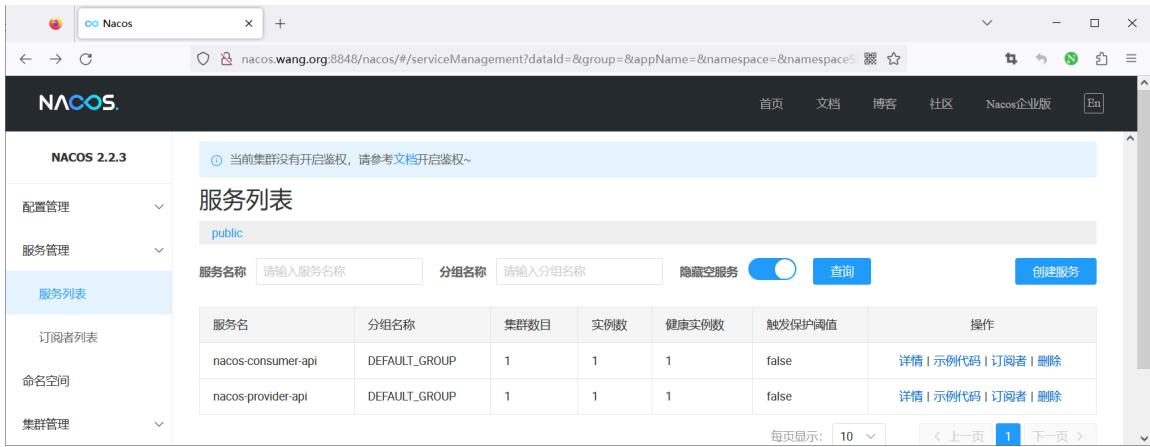Image resolution: width=1150 pixels, height=447 pixels.
Task: Open 详情 for nacos-consumer-api
Action: [911, 361]
